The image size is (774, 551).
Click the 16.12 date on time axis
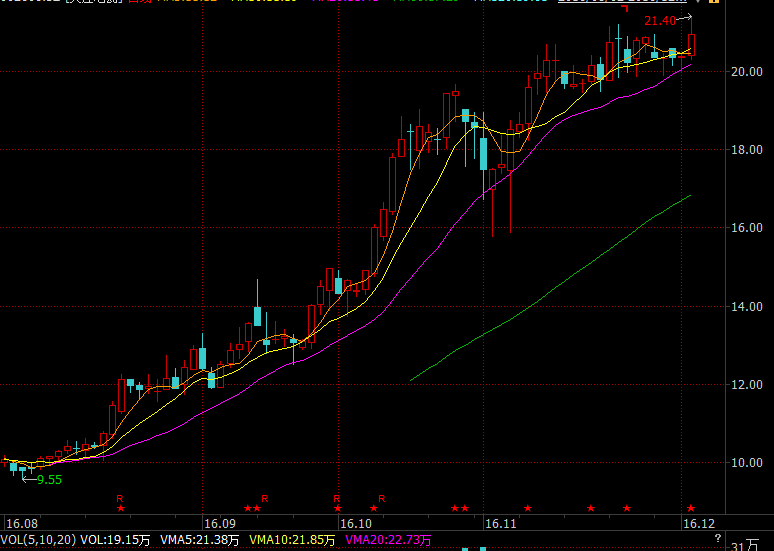click(x=698, y=523)
